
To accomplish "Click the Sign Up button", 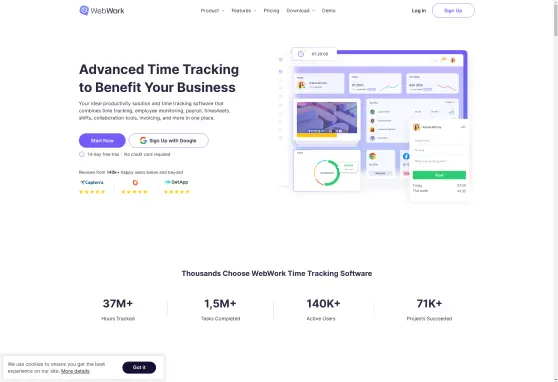I will 453,11.
